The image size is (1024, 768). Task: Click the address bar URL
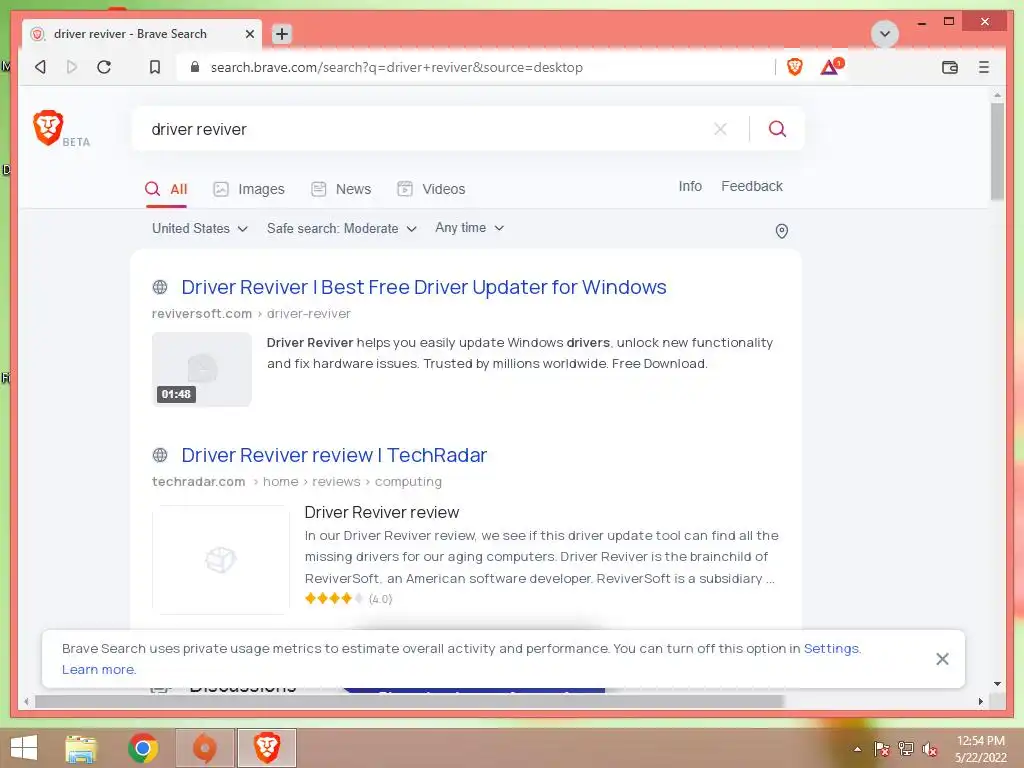coord(396,67)
